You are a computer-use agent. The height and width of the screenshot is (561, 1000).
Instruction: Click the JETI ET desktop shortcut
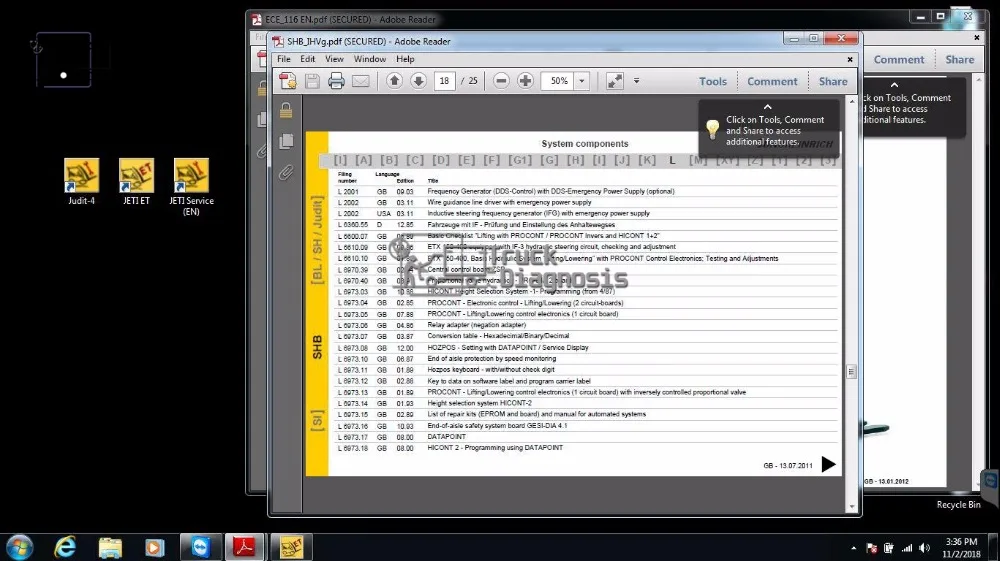coord(136,182)
